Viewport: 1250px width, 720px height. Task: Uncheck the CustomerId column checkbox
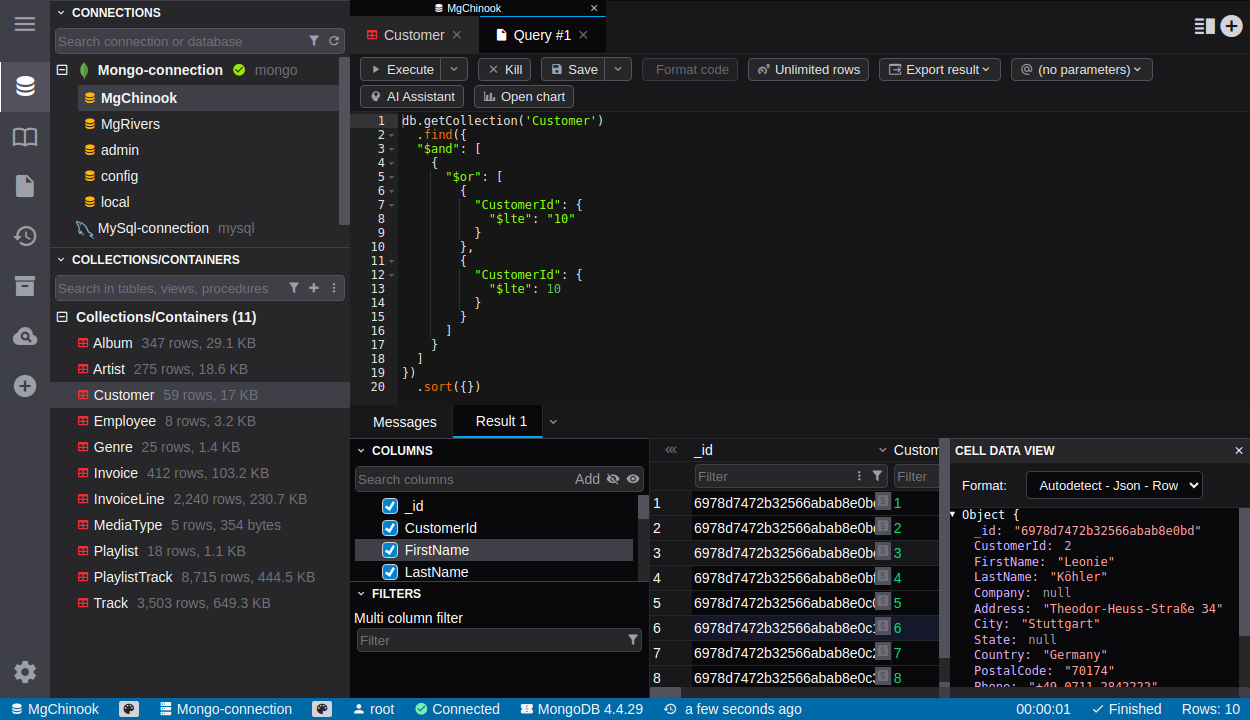[x=390, y=528]
